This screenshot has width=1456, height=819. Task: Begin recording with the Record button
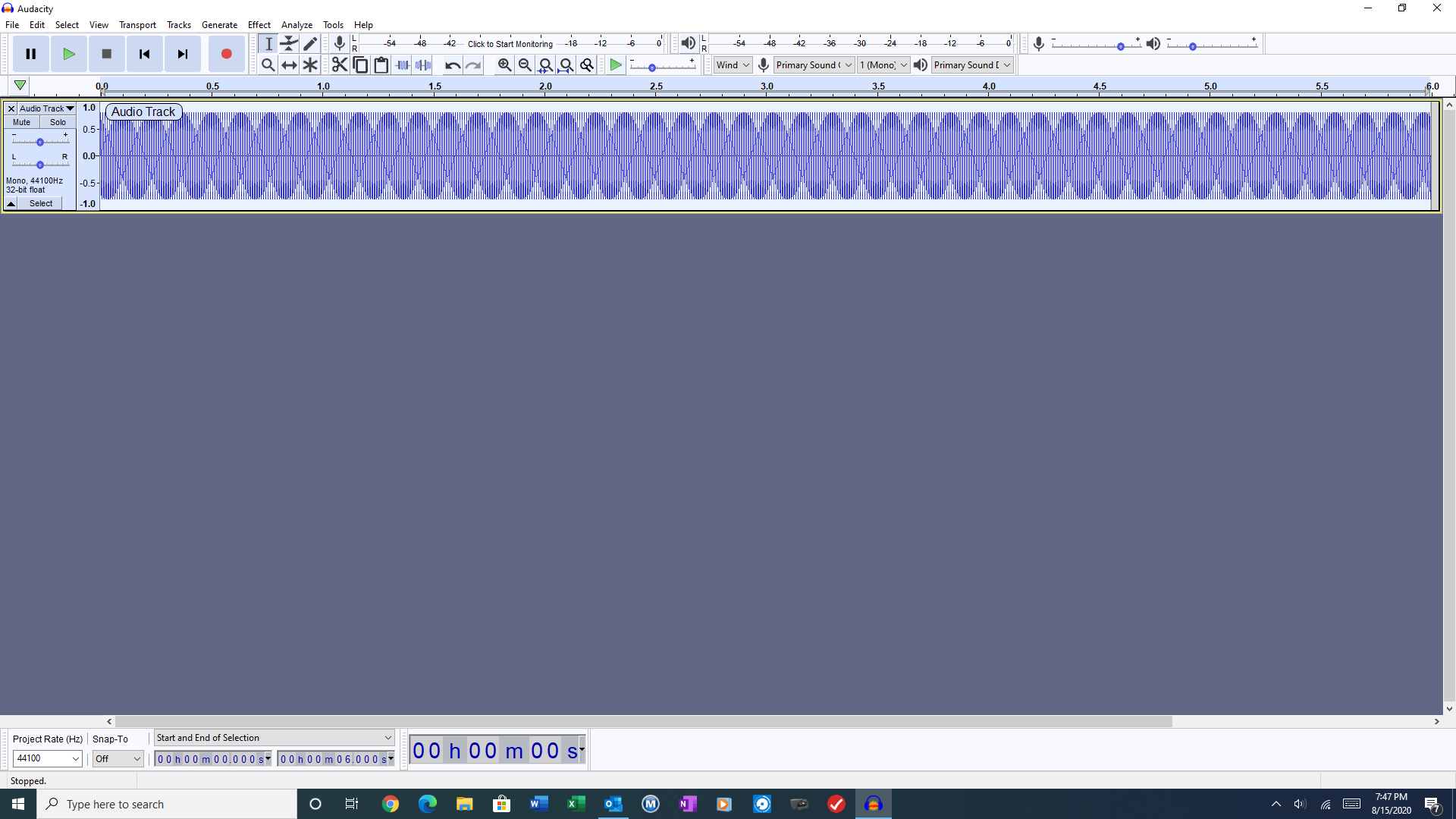coord(226,54)
